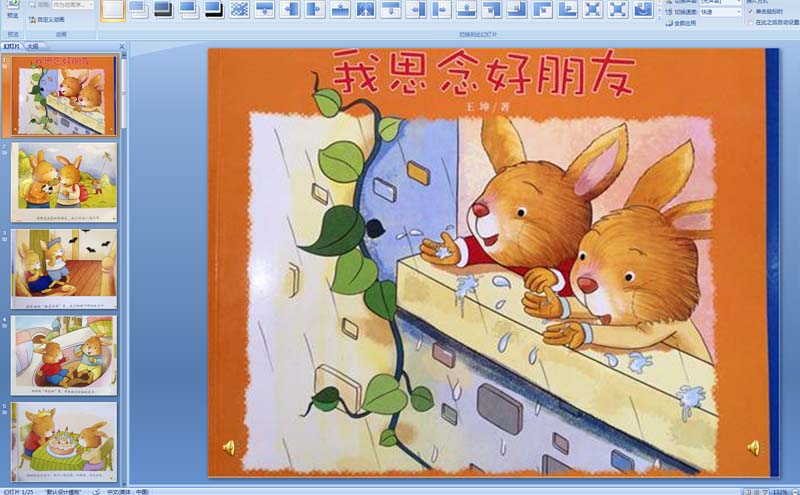Apply the 'Wipe Left' transition (eighth thumbnail)
This screenshot has height=495, width=800.
coord(290,9)
